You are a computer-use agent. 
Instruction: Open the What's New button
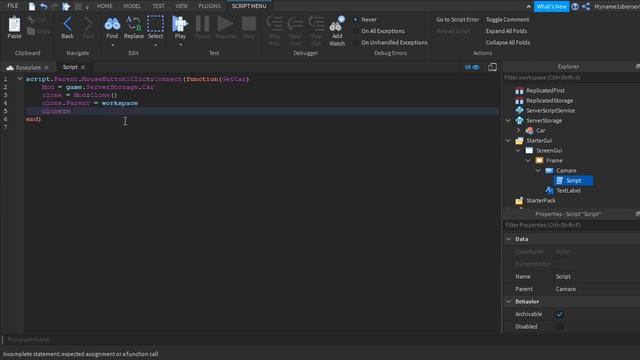pos(551,7)
